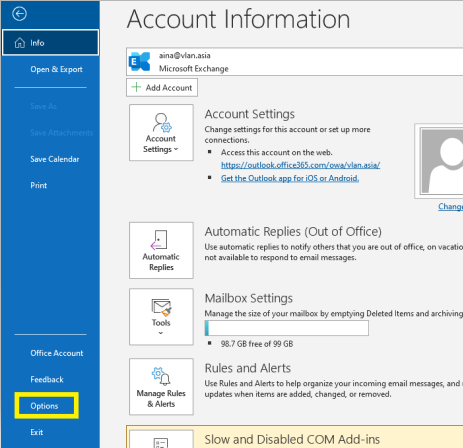Screen dimensions: 463x448
Task: Open the outlook.office365.com web access link
Action: [x=300, y=165]
